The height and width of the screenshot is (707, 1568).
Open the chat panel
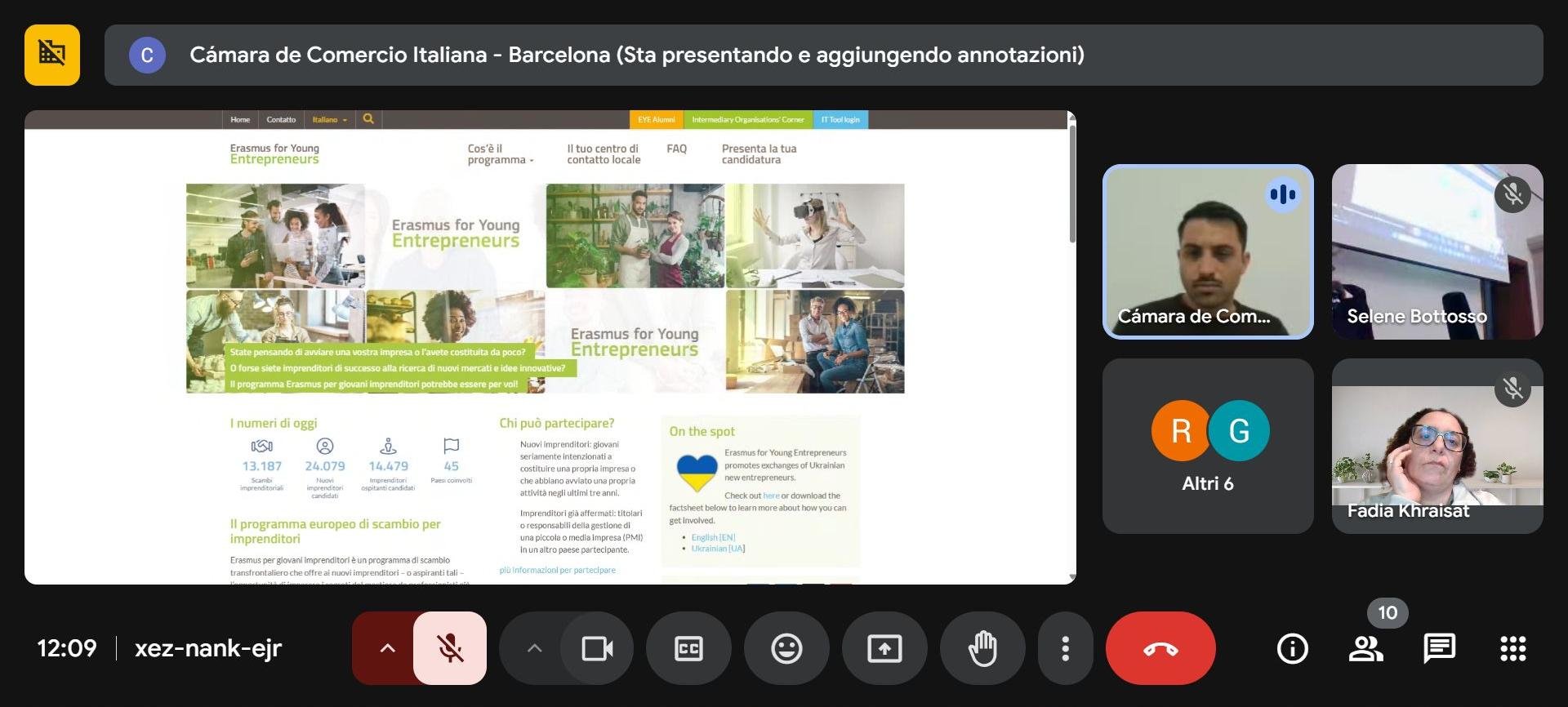(x=1439, y=648)
